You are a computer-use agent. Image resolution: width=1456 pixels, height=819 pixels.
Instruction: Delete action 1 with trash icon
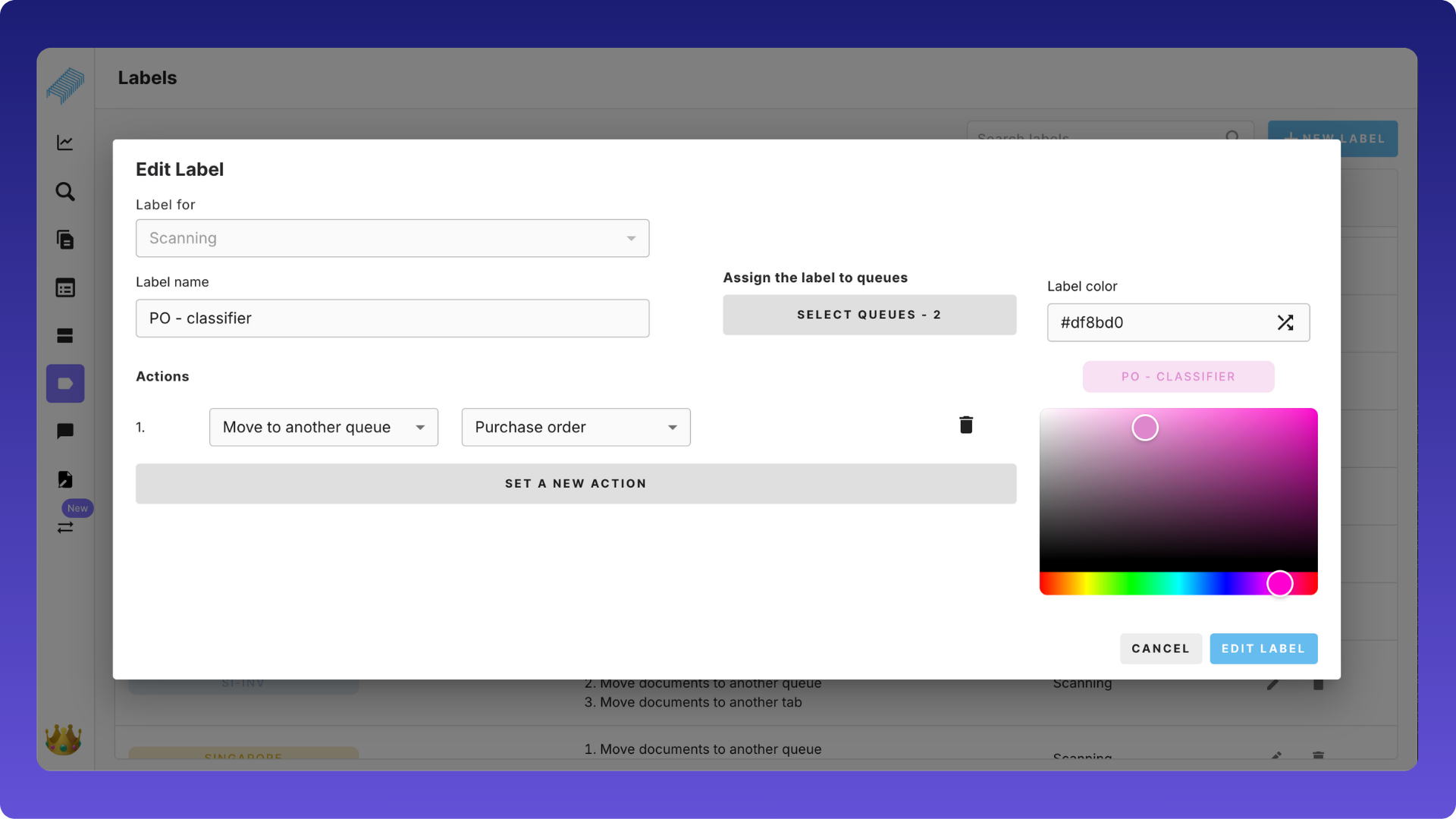click(965, 425)
